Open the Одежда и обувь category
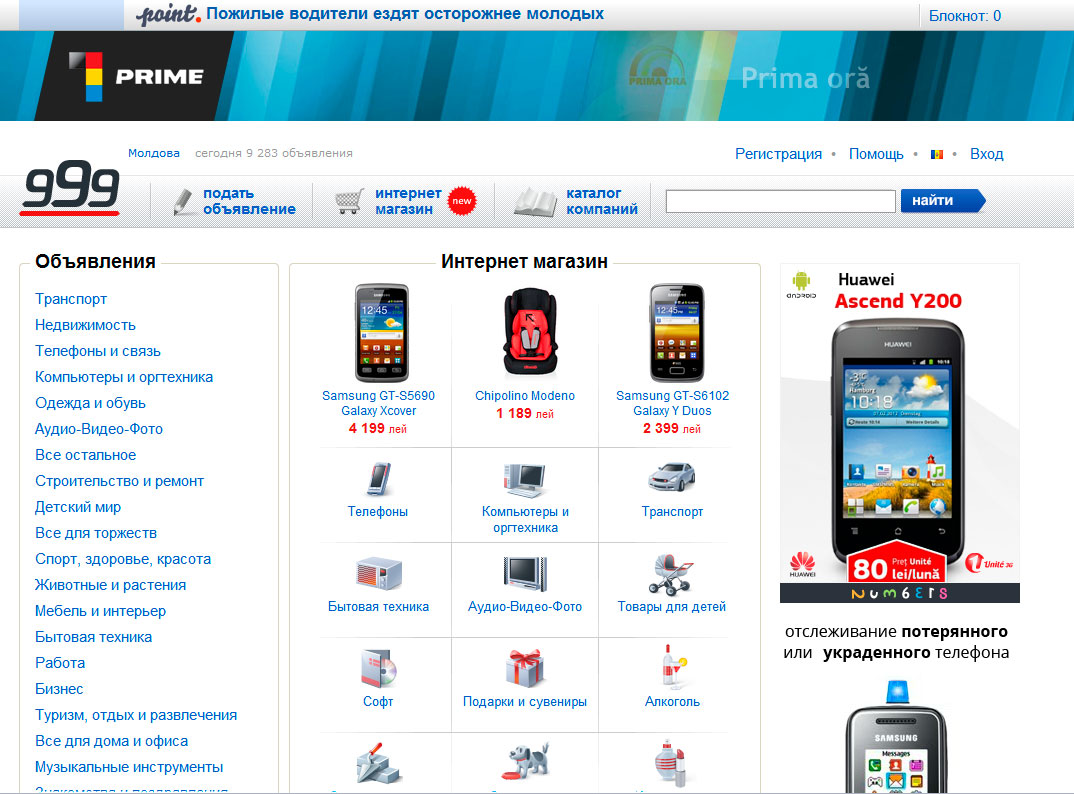Image resolution: width=1074 pixels, height=794 pixels. [x=90, y=404]
